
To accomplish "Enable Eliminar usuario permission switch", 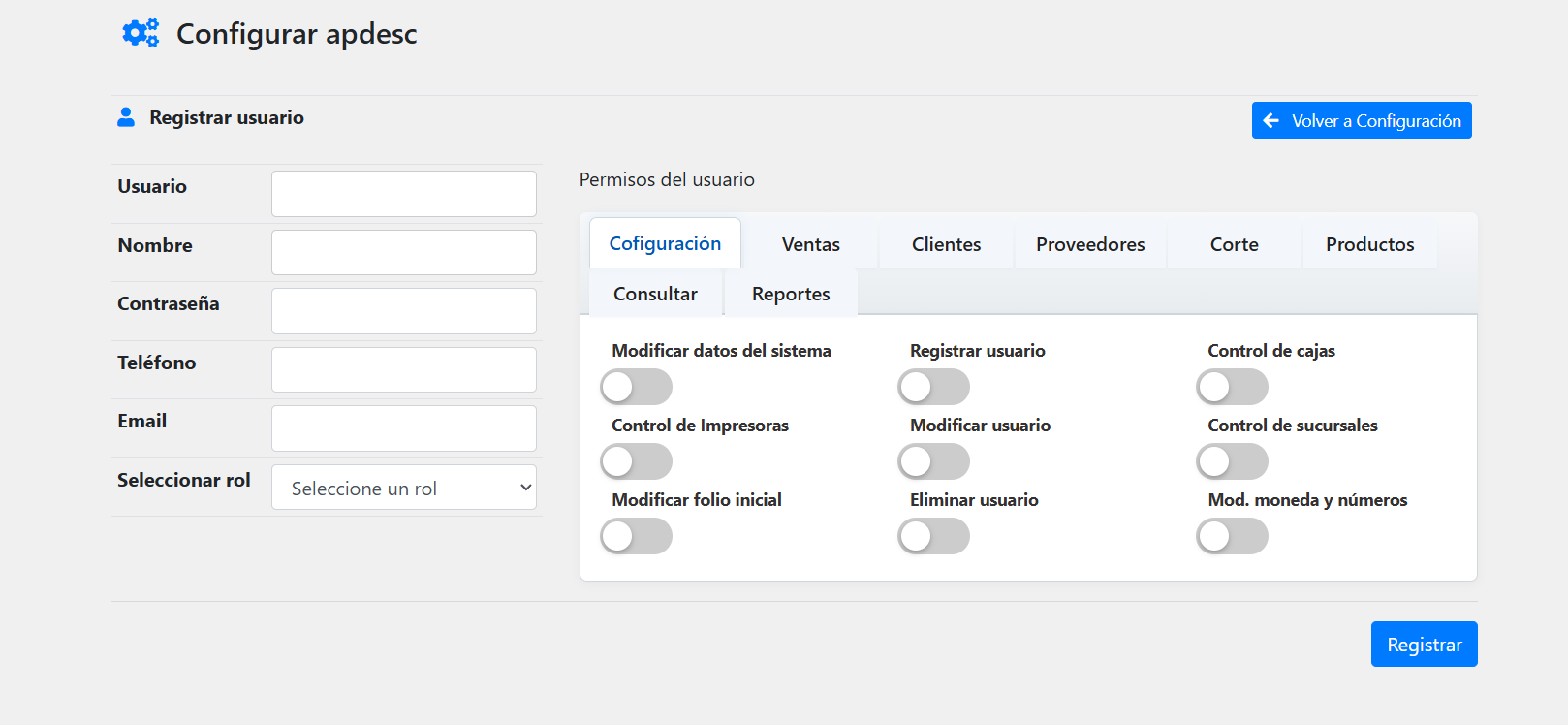I will (933, 536).
